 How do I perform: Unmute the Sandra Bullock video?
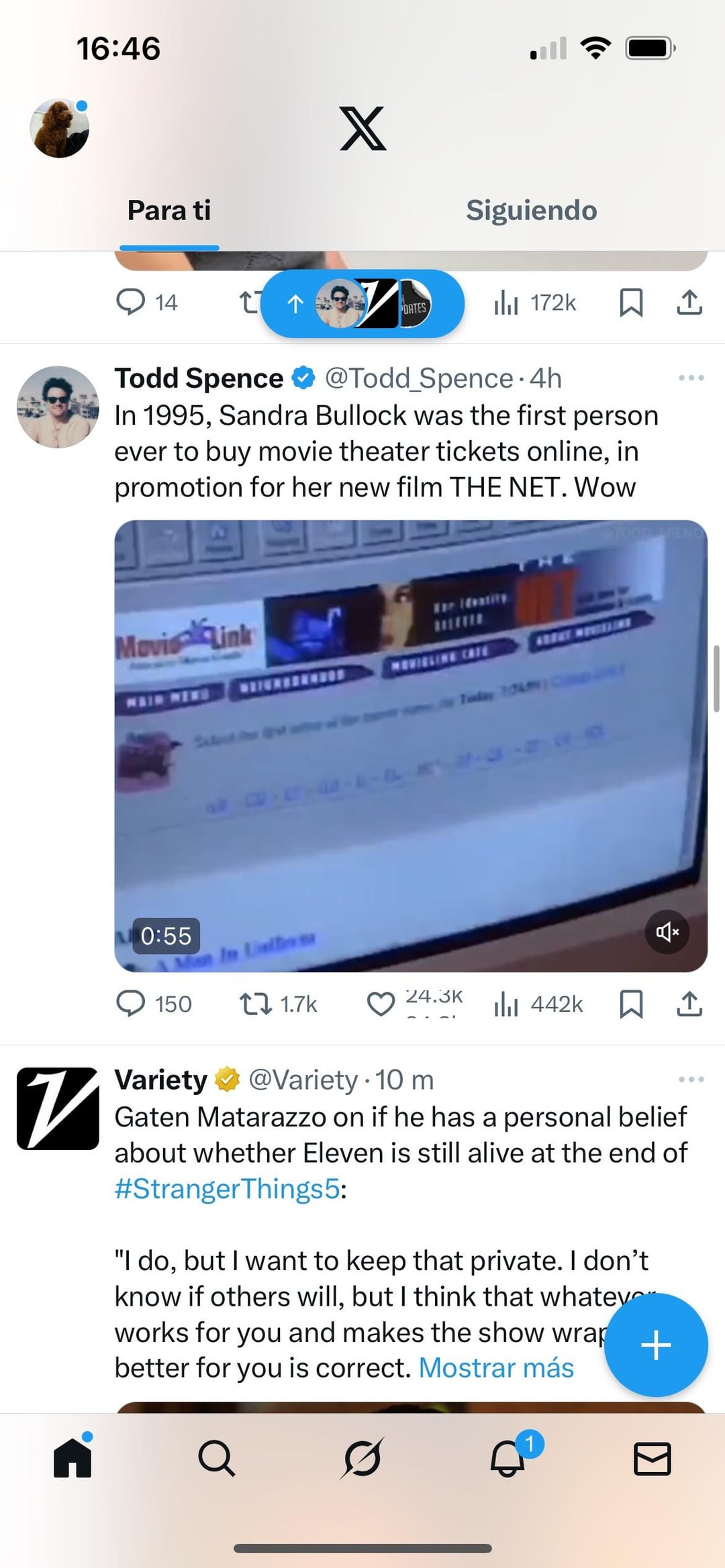point(667,931)
